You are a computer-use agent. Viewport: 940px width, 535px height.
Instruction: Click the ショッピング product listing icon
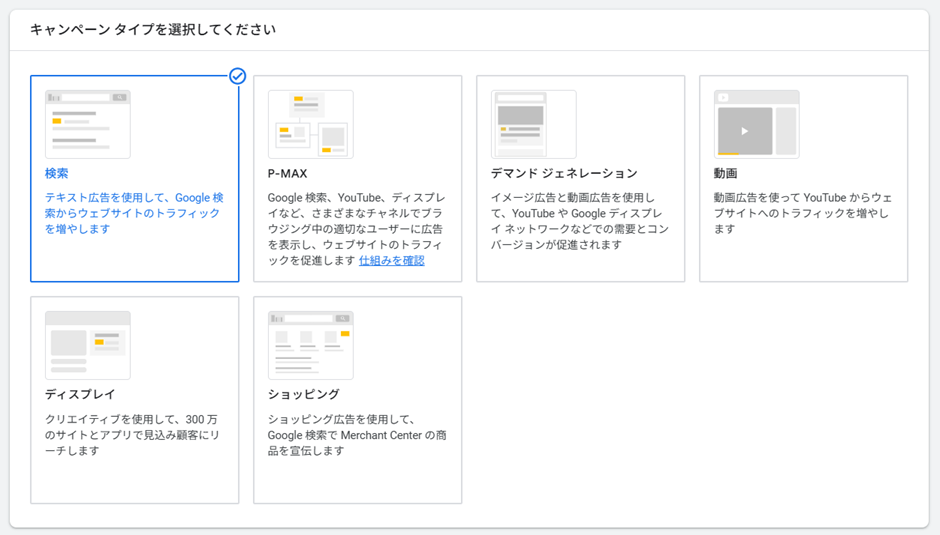tap(310, 345)
